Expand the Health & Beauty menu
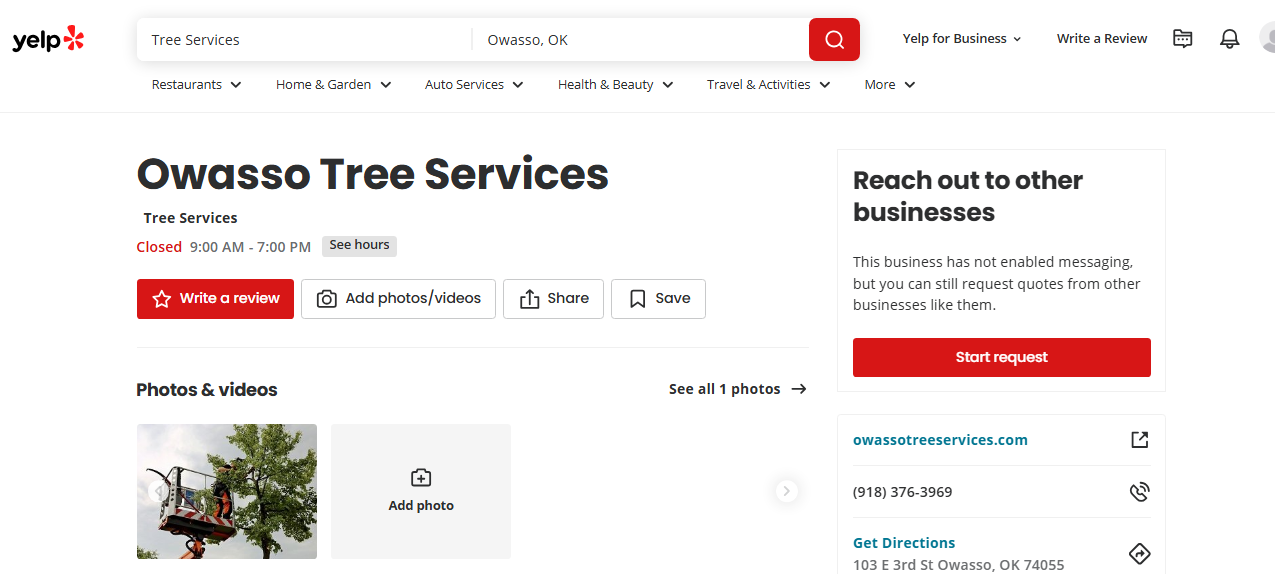Screen dimensions: 1275x574 pyautogui.click(x=616, y=85)
